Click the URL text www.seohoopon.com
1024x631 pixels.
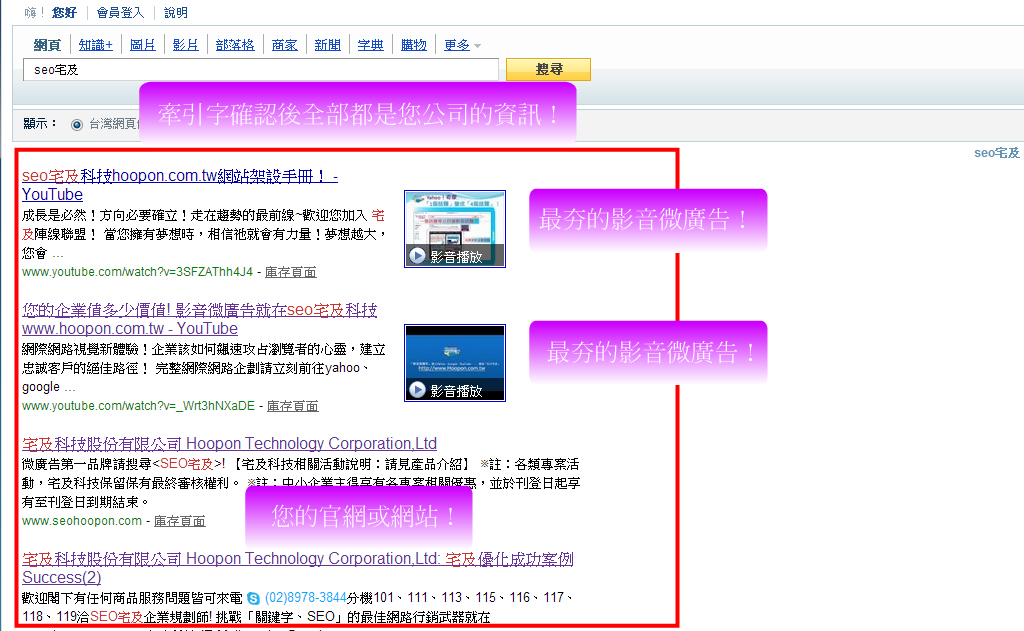tap(82, 521)
